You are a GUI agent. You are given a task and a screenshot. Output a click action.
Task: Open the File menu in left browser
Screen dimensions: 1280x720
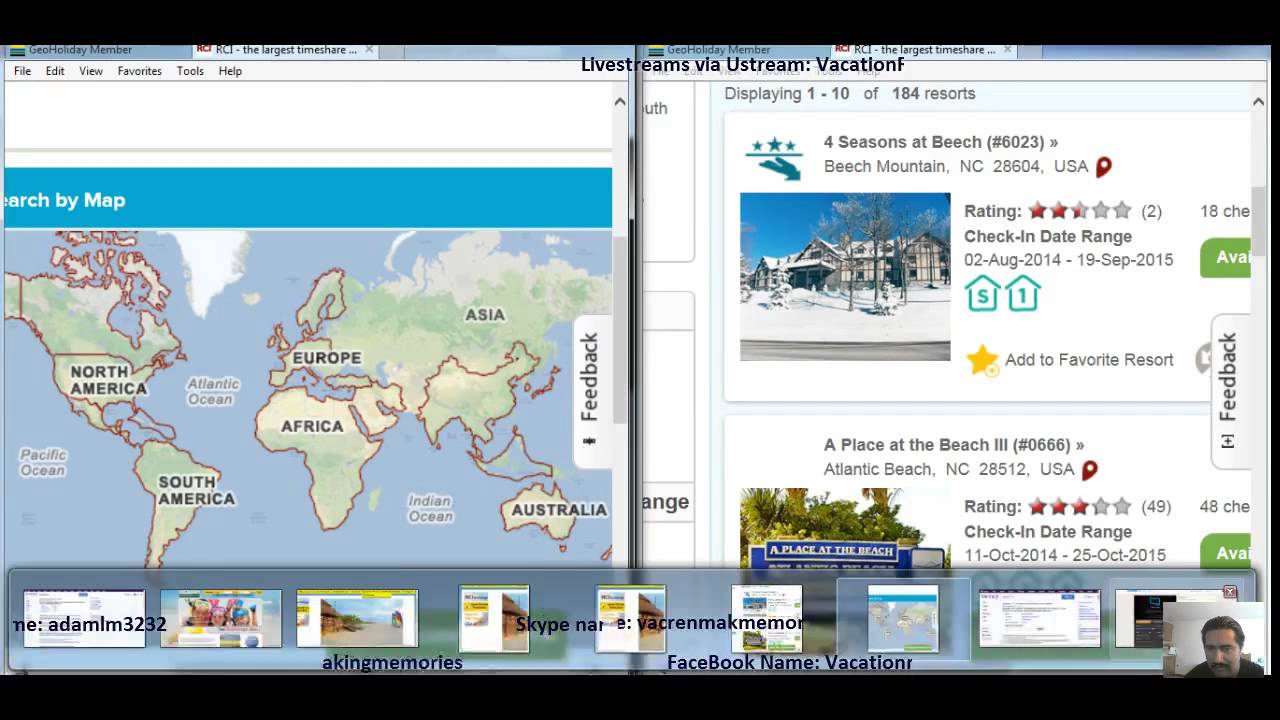point(22,71)
